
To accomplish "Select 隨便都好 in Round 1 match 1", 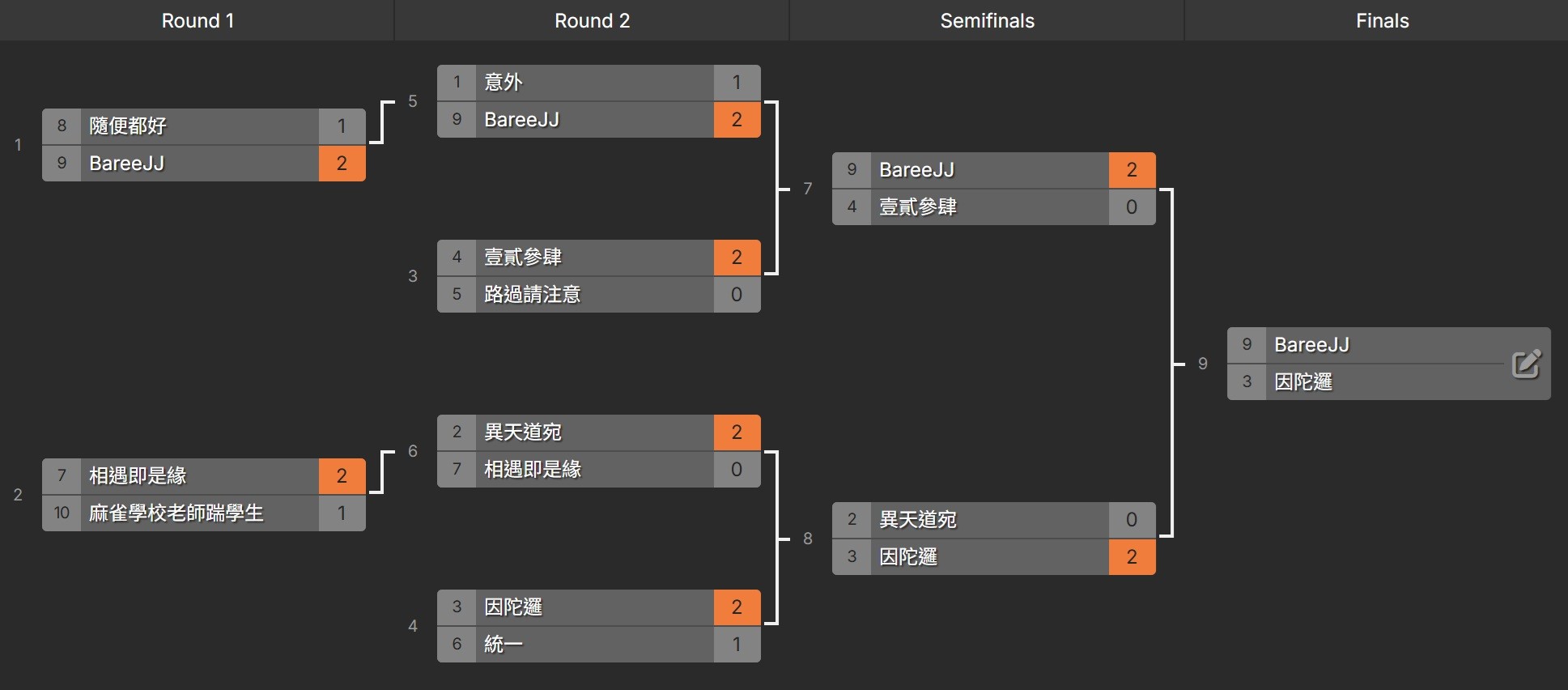I will pos(128,126).
